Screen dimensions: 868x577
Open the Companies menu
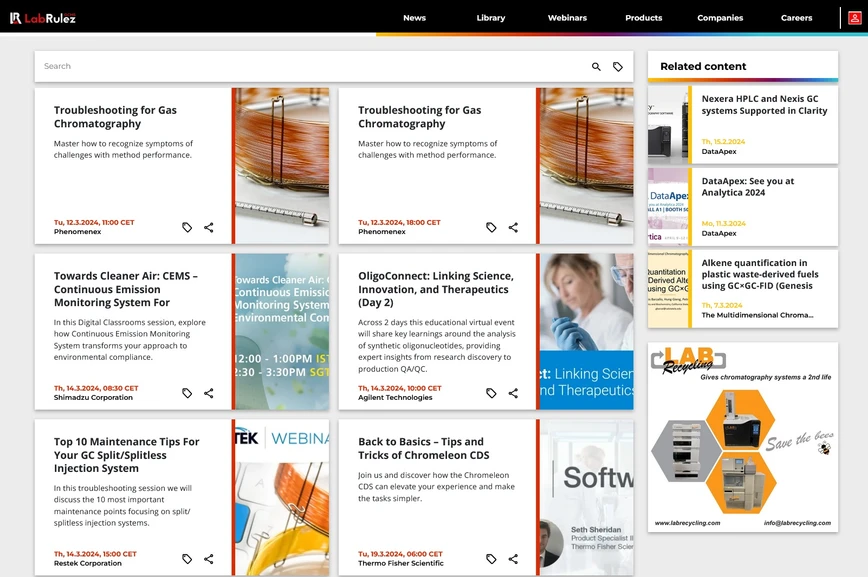[x=720, y=18]
